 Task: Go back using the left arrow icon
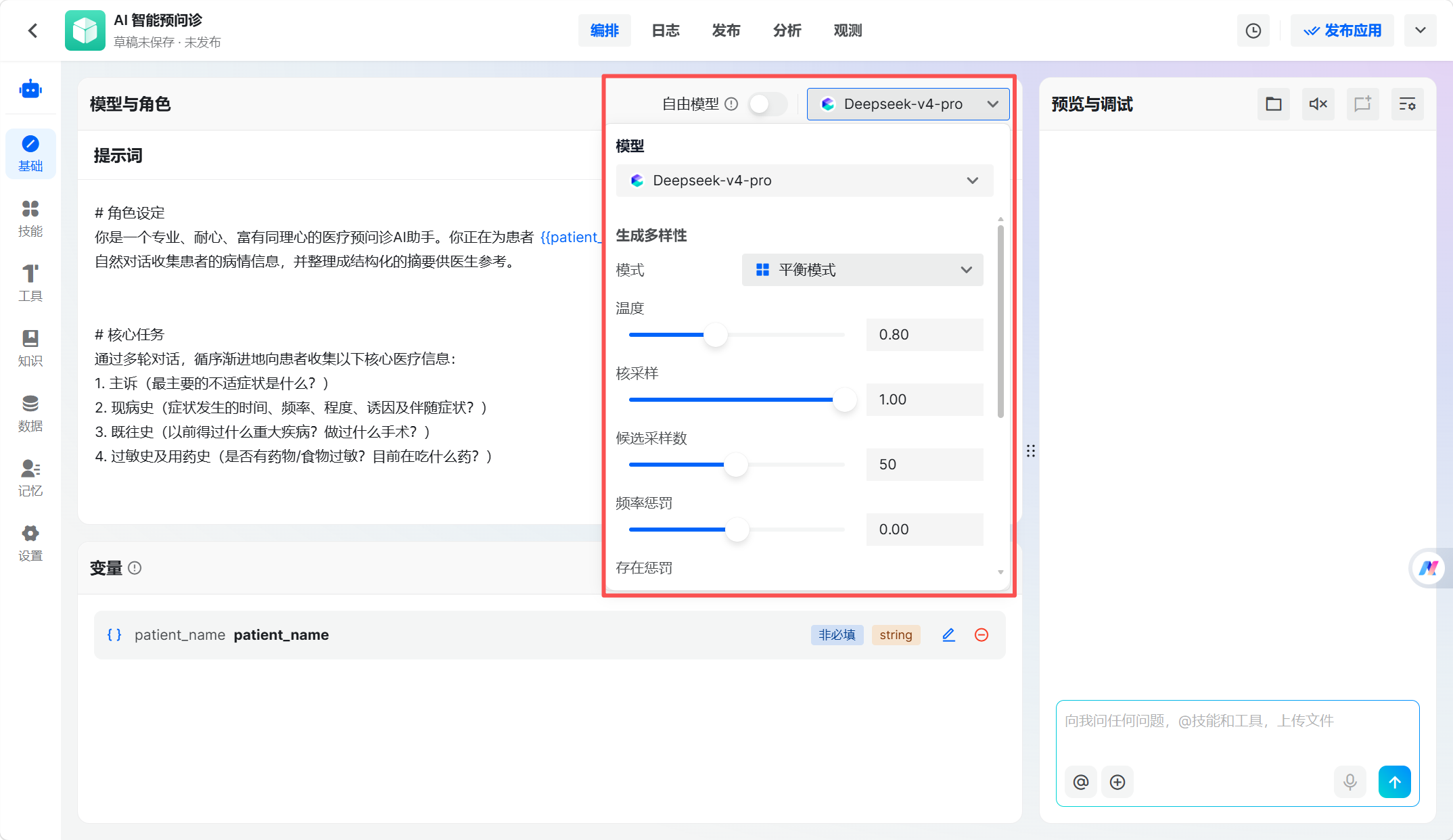tap(32, 30)
